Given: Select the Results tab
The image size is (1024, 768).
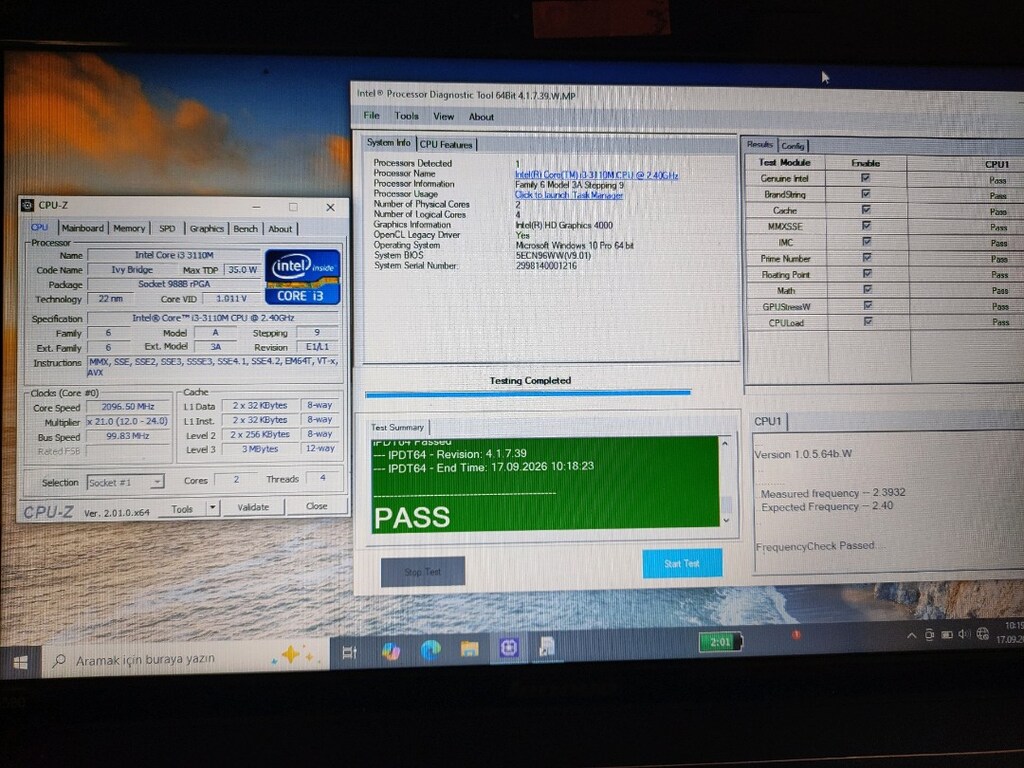Looking at the screenshot, I should (760, 144).
